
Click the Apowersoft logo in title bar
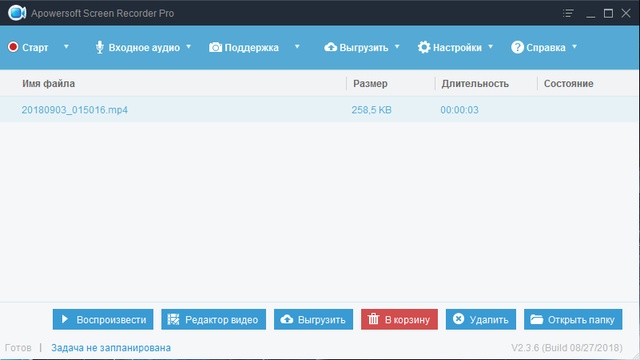point(17,13)
